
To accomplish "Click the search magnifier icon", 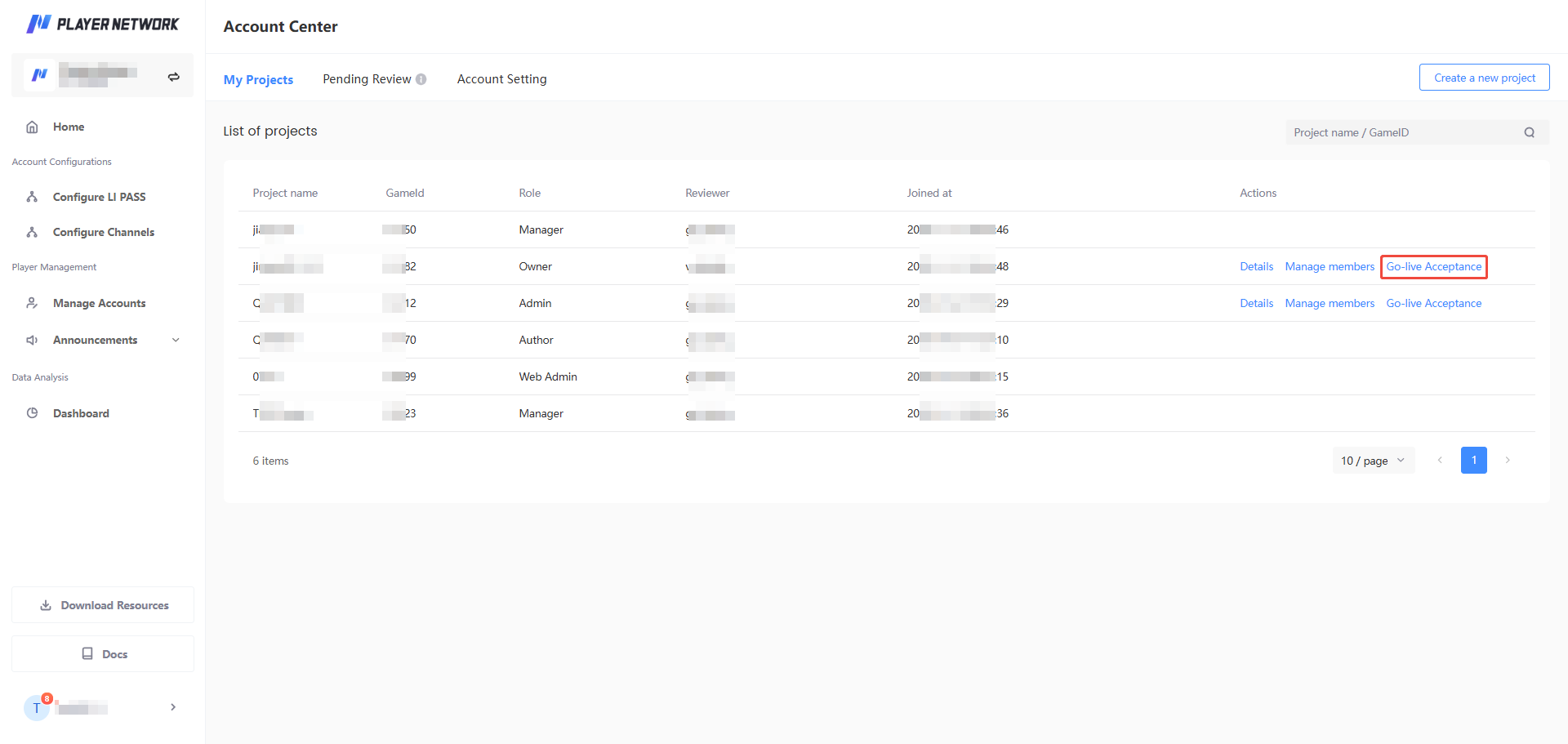I will tap(1529, 132).
